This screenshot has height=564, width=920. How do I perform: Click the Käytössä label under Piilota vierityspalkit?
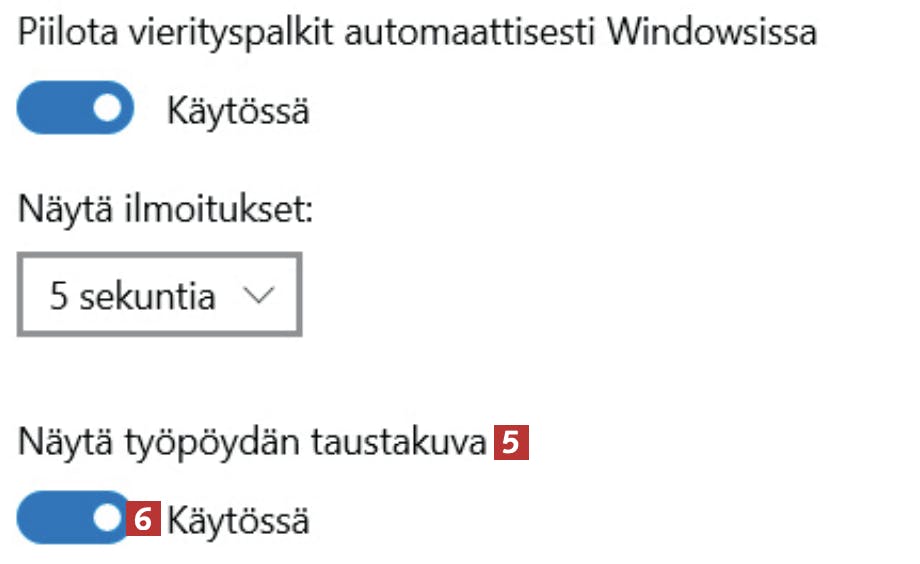(238, 110)
